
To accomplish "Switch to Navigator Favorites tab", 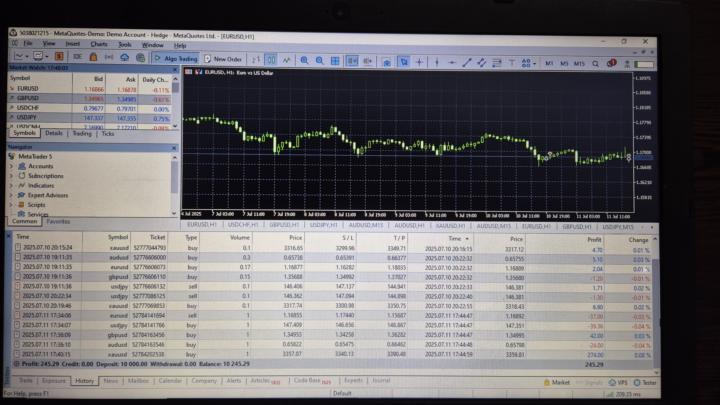I will coord(58,221).
